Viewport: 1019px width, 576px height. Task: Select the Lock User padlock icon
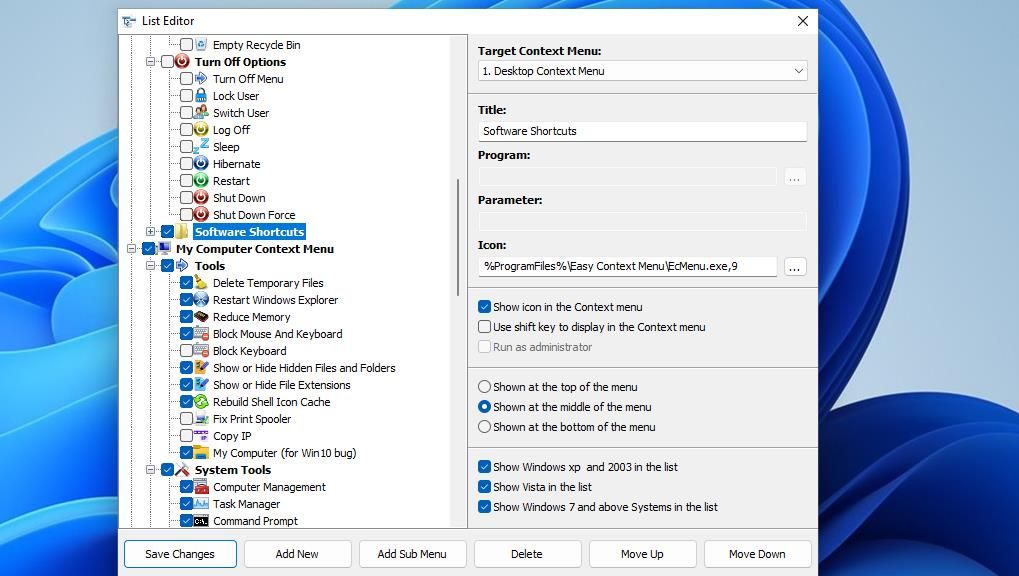point(200,96)
